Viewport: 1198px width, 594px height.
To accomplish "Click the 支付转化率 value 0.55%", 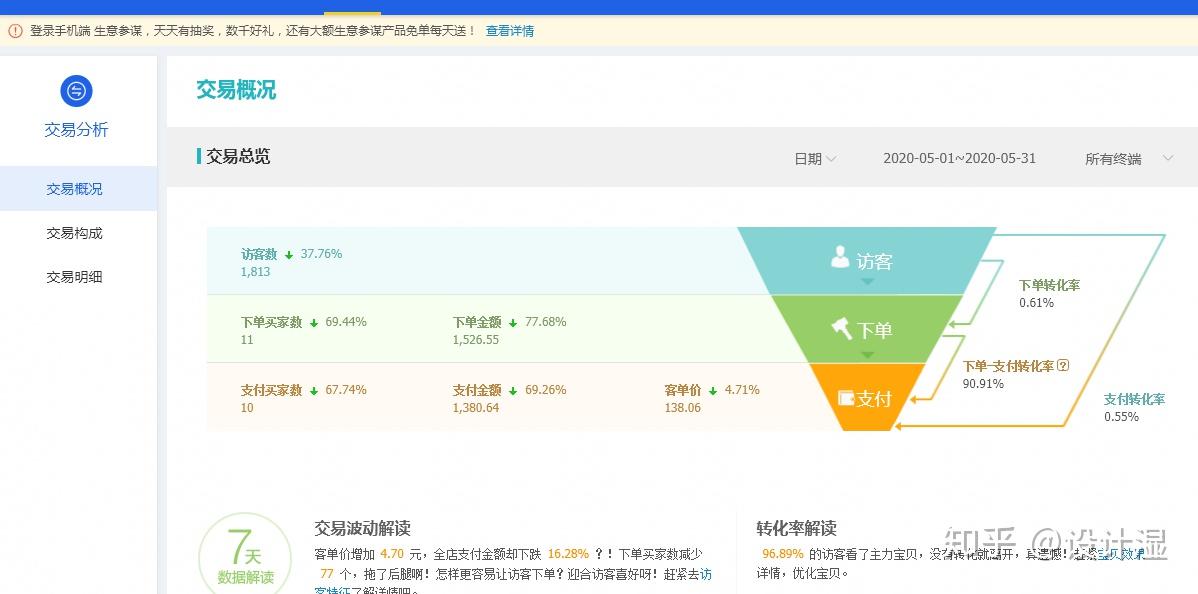I will 1121,417.
